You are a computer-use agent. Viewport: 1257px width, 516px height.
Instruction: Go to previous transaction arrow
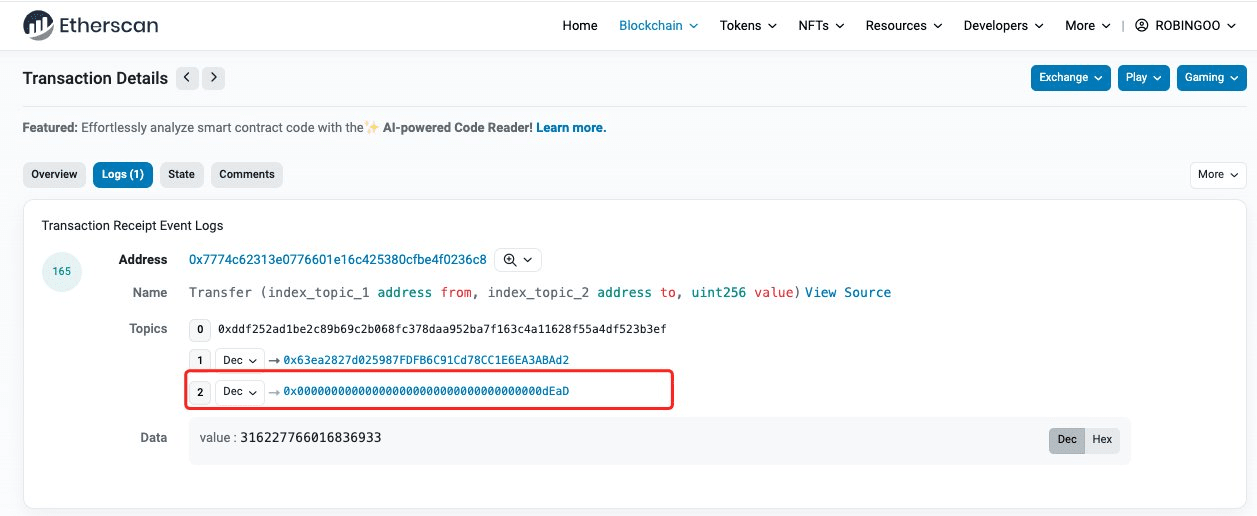187,78
